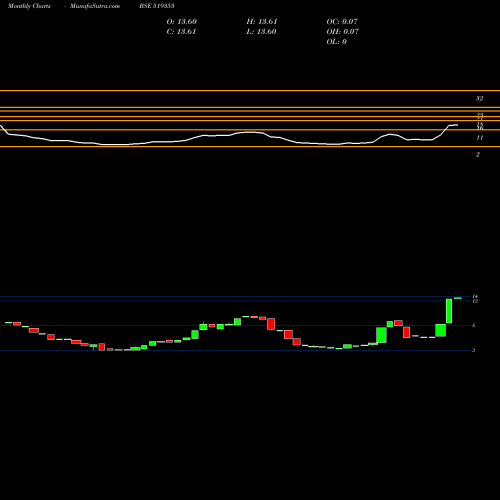Click the "OC: 0.07" value
Viewport: 500px width, 500px height.
342,22
